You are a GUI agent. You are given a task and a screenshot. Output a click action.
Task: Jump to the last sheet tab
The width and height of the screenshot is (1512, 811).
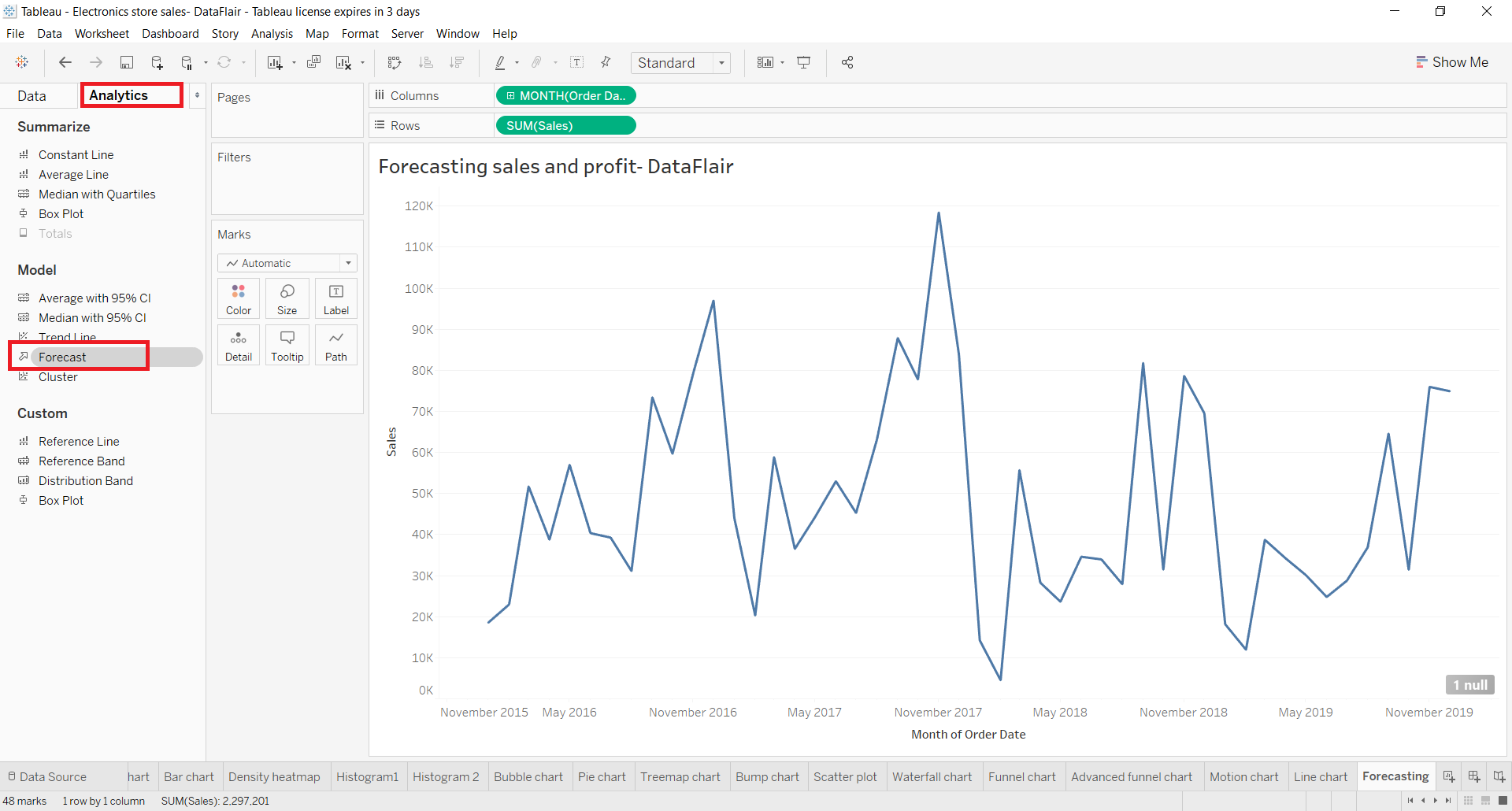(1448, 801)
